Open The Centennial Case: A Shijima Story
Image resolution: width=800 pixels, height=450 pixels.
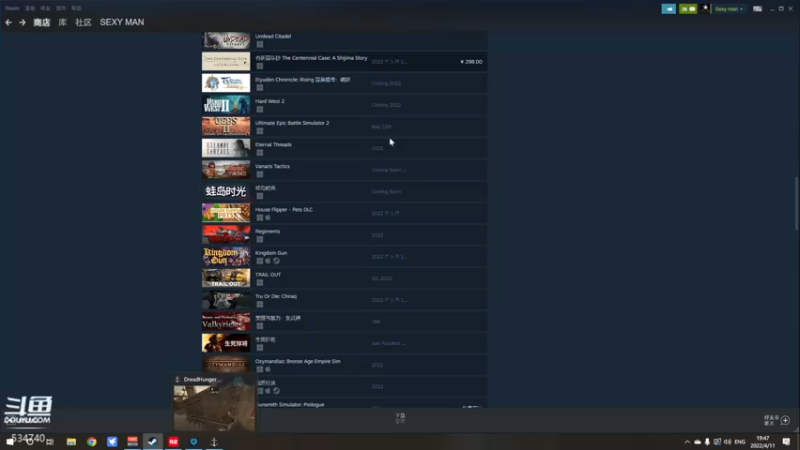[344, 62]
